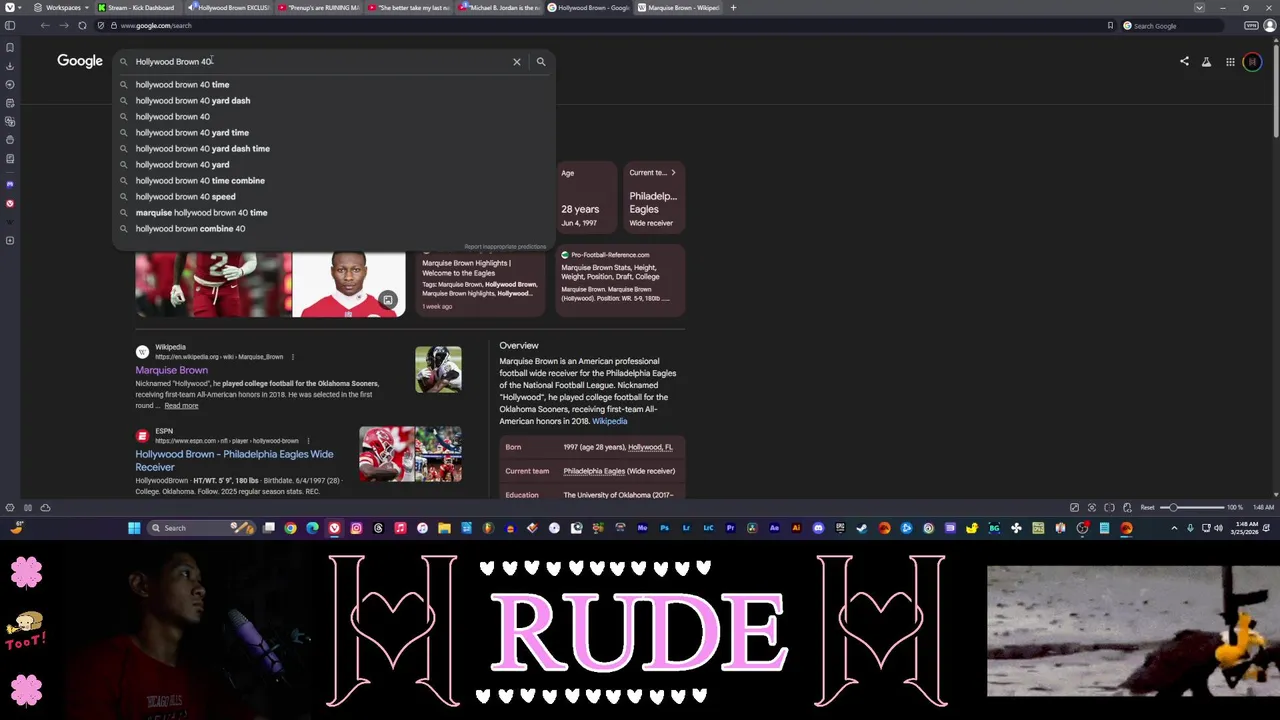
Task: Reload the current page
Action: [82, 25]
